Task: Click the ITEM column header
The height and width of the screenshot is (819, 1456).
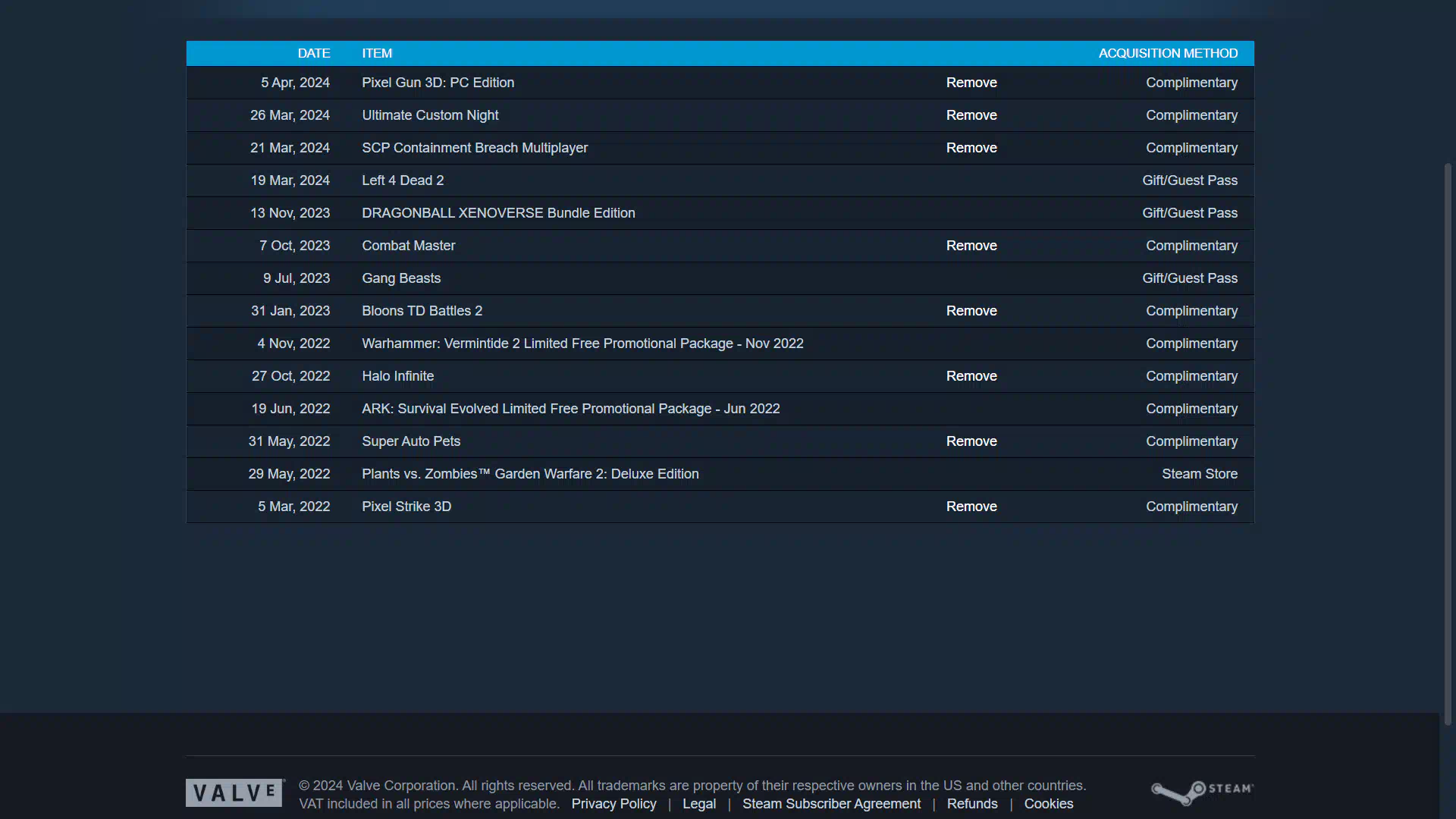Action: pos(377,53)
